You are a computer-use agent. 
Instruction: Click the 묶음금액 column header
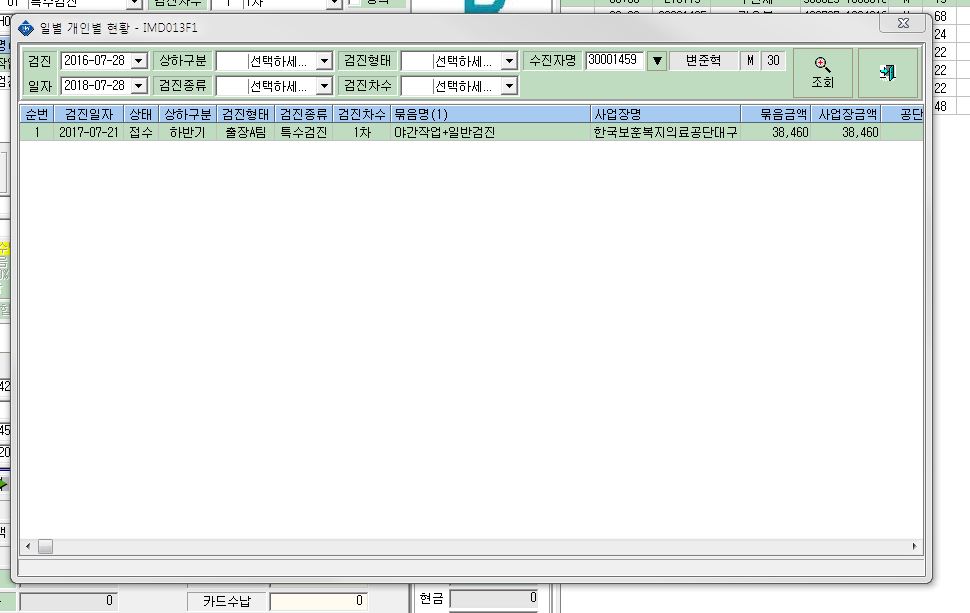coord(776,114)
